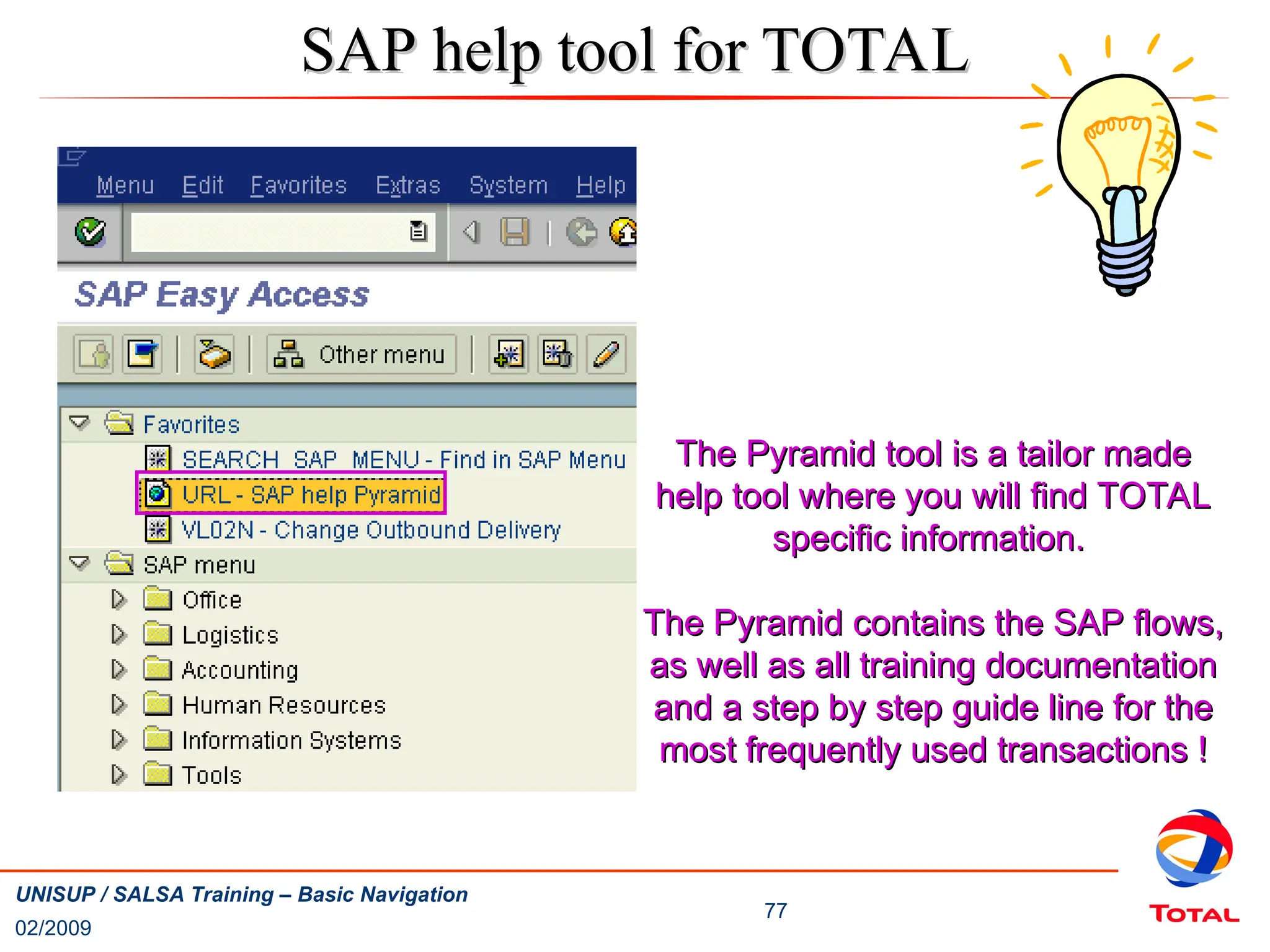The height and width of the screenshot is (952, 1270).
Task: Expand the Office folder
Action: point(118,599)
